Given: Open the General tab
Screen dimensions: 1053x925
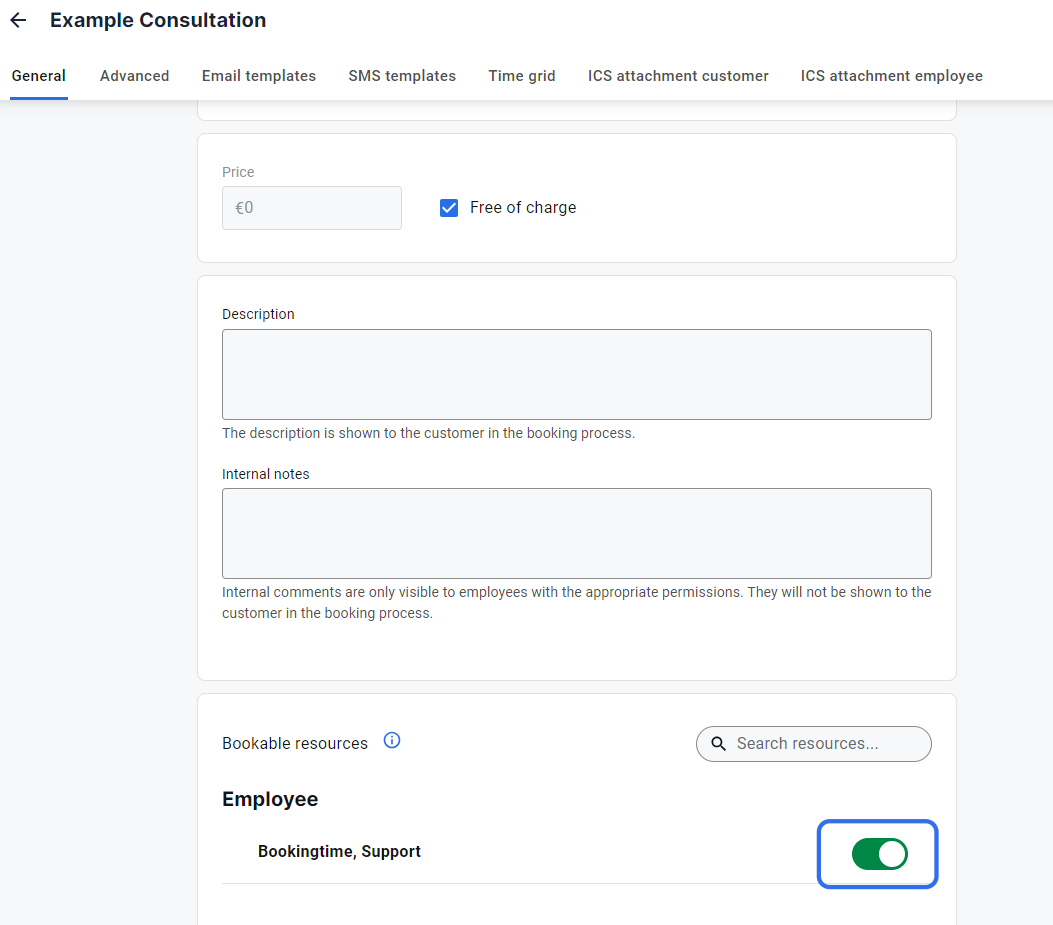Looking at the screenshot, I should click(x=39, y=76).
